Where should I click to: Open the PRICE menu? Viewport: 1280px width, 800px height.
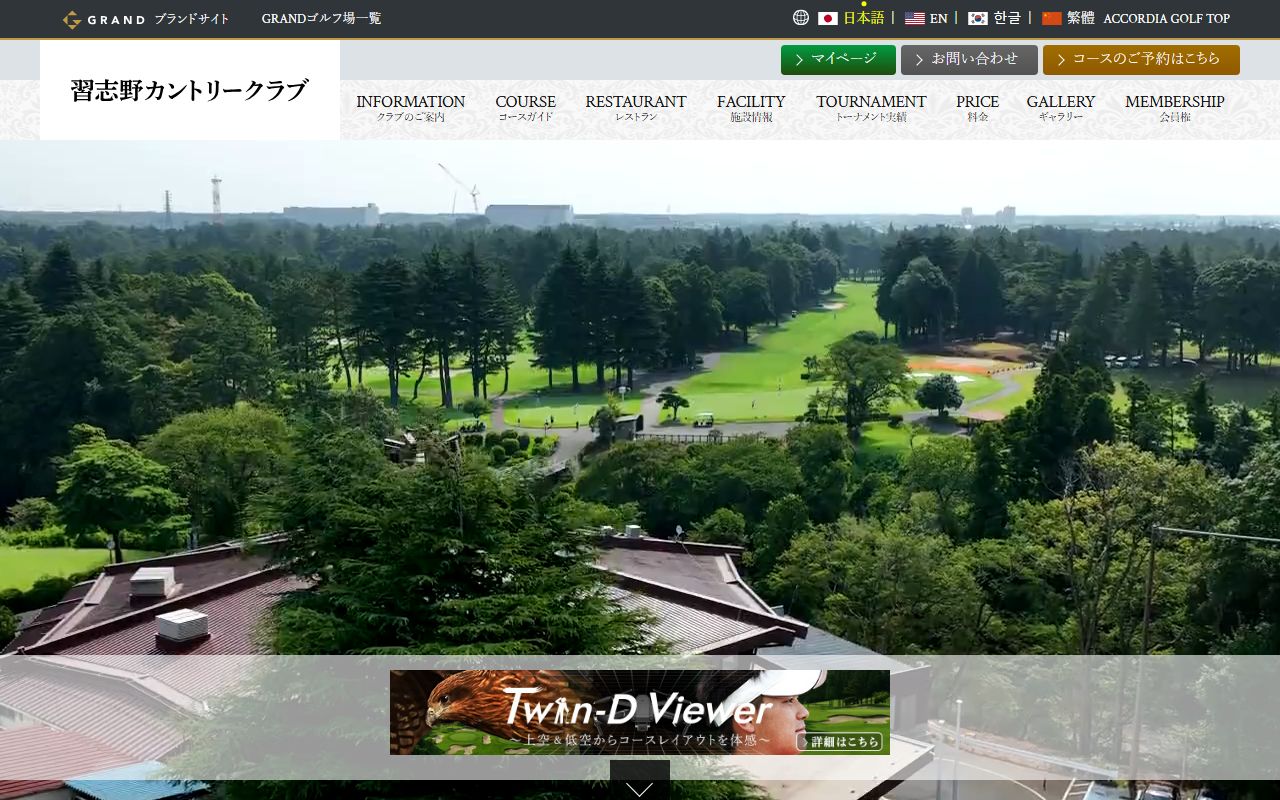point(977,108)
